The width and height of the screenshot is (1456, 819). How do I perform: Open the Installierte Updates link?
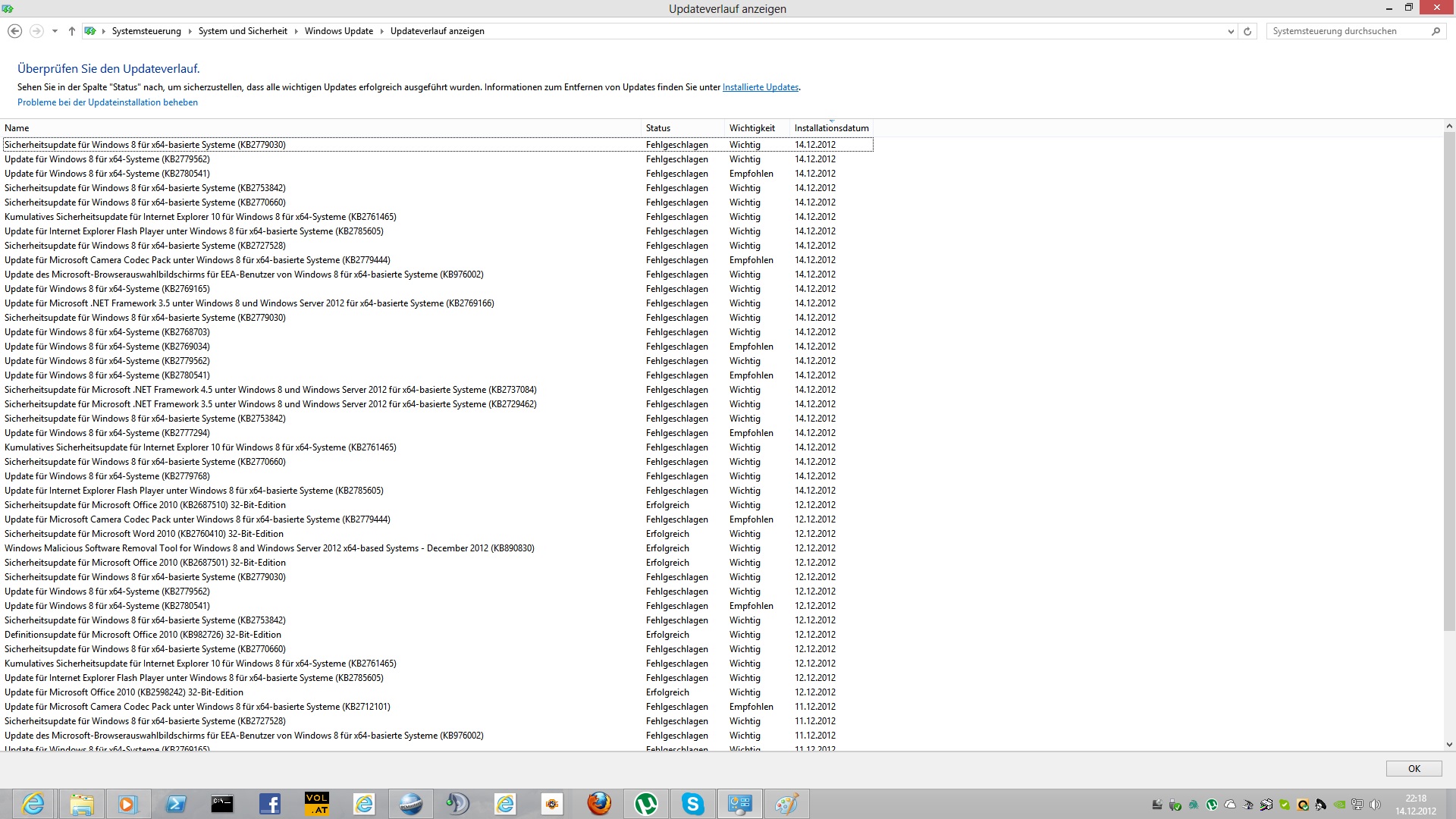(761, 87)
